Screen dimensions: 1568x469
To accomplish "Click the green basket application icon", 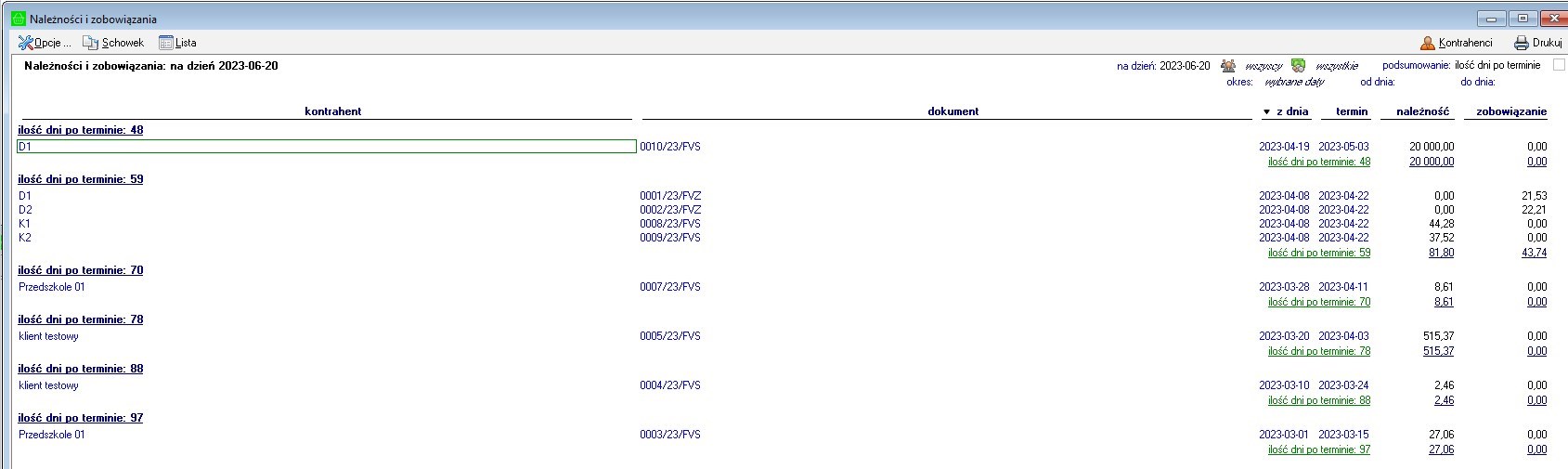I will (18, 19).
